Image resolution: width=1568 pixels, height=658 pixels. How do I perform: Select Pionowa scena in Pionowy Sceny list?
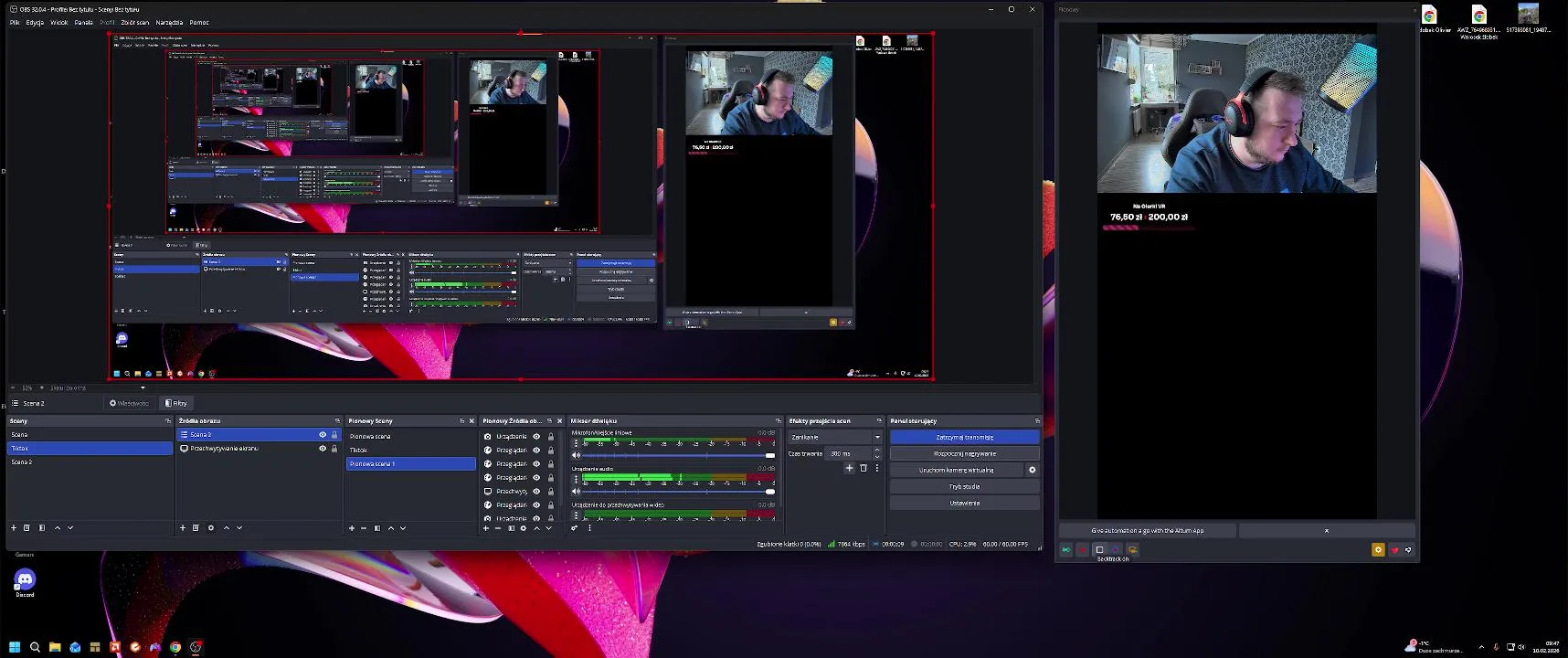click(x=410, y=436)
